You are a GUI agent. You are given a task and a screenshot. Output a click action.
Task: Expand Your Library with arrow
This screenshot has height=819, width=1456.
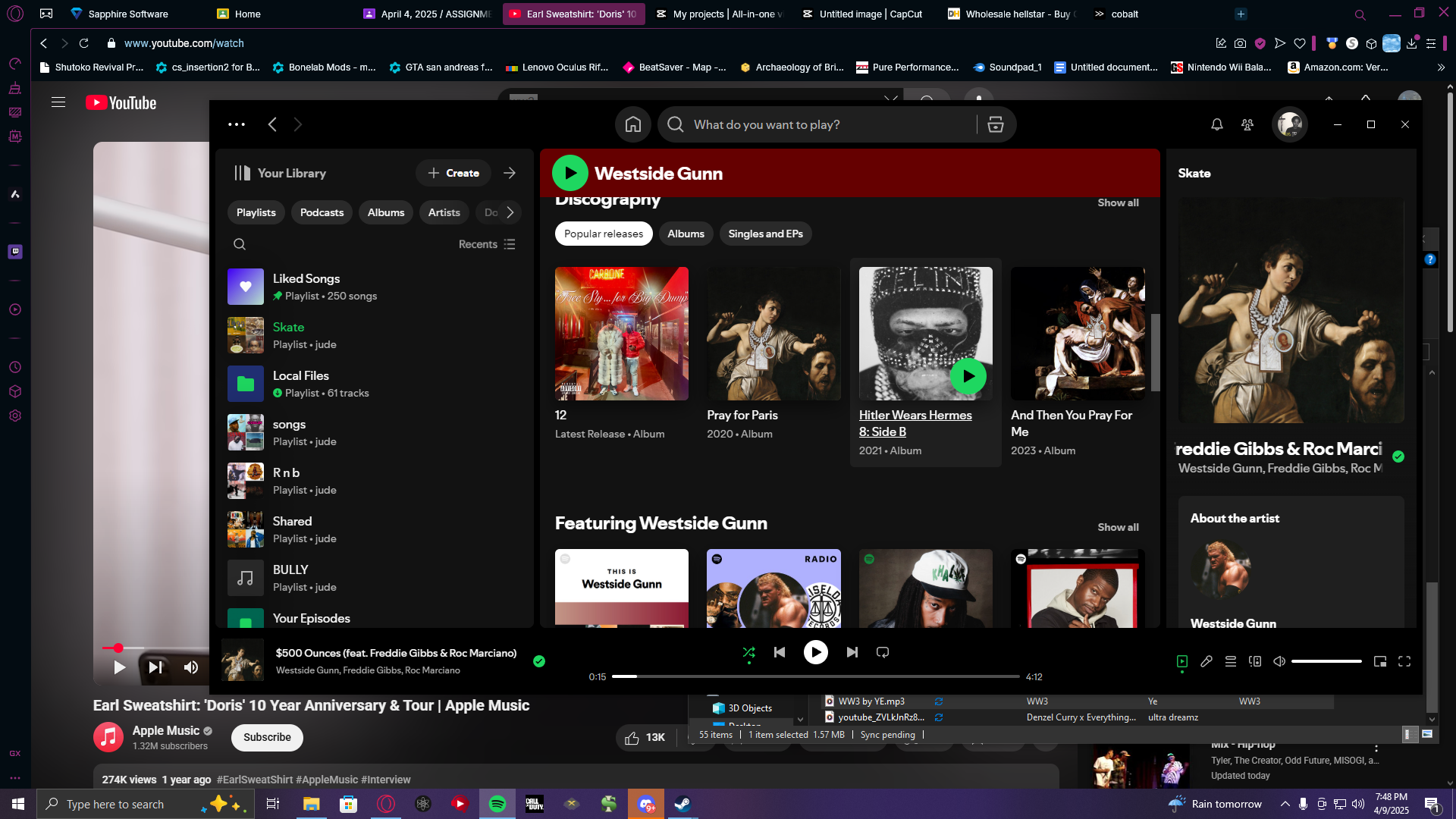[x=510, y=173]
